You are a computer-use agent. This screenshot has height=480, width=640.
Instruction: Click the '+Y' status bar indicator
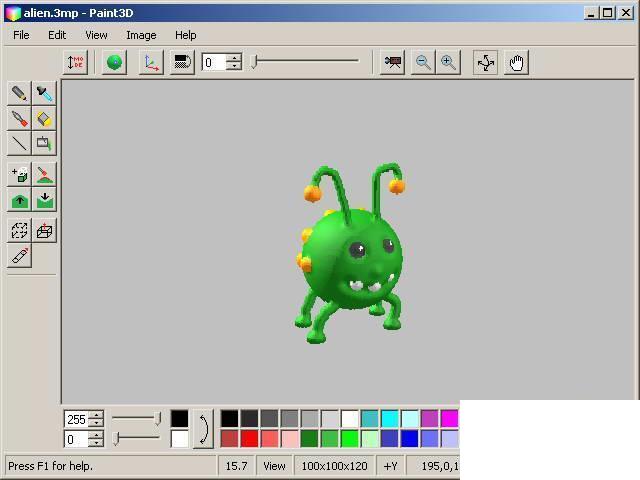[x=390, y=466]
